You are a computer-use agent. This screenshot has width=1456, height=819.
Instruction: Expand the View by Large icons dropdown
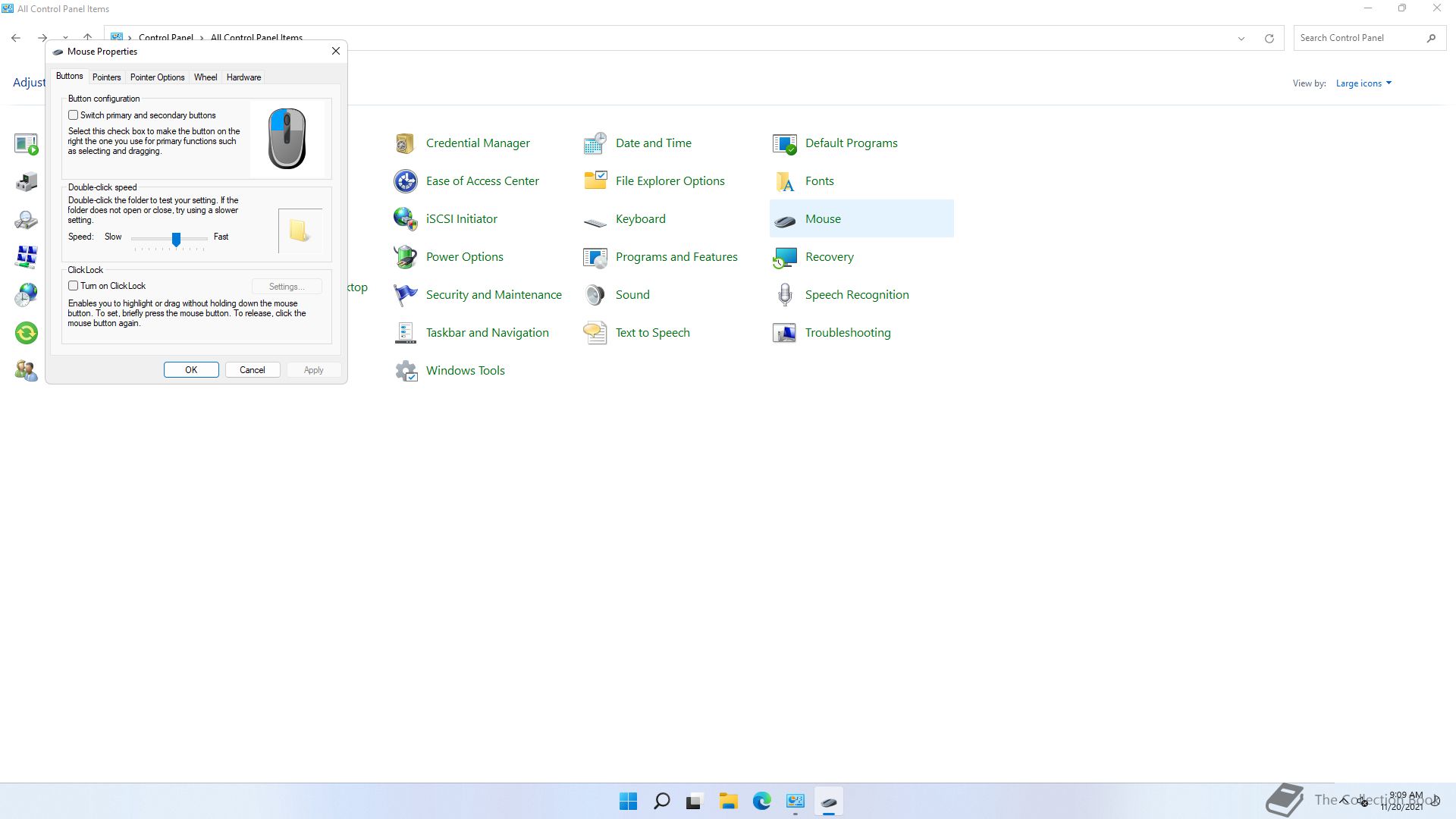tap(1363, 83)
